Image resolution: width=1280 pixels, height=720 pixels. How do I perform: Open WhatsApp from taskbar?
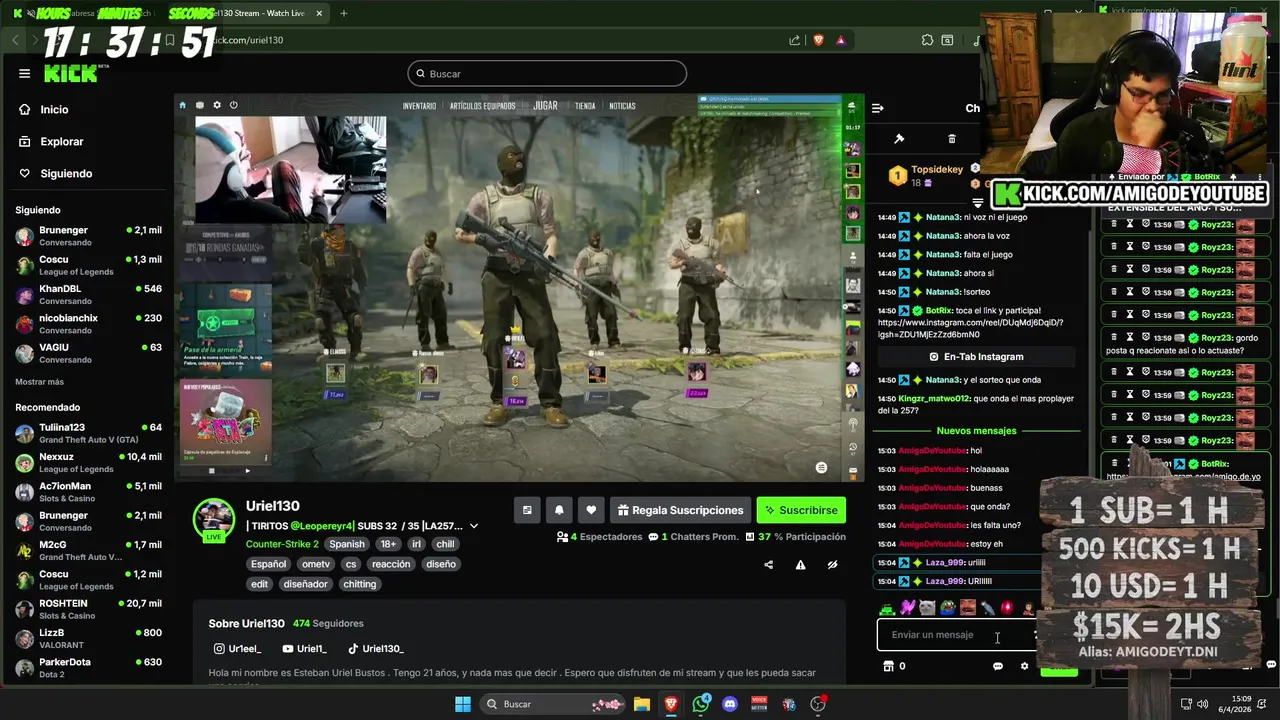tap(701, 704)
